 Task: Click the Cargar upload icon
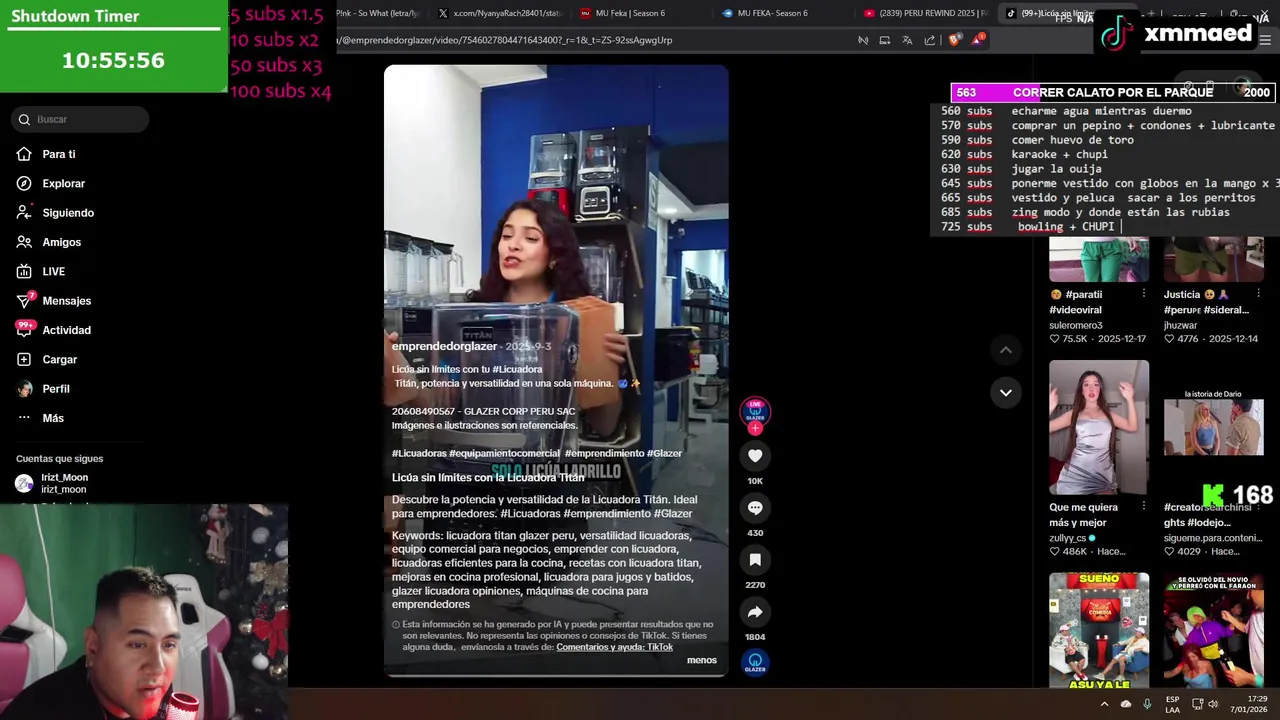click(x=24, y=359)
